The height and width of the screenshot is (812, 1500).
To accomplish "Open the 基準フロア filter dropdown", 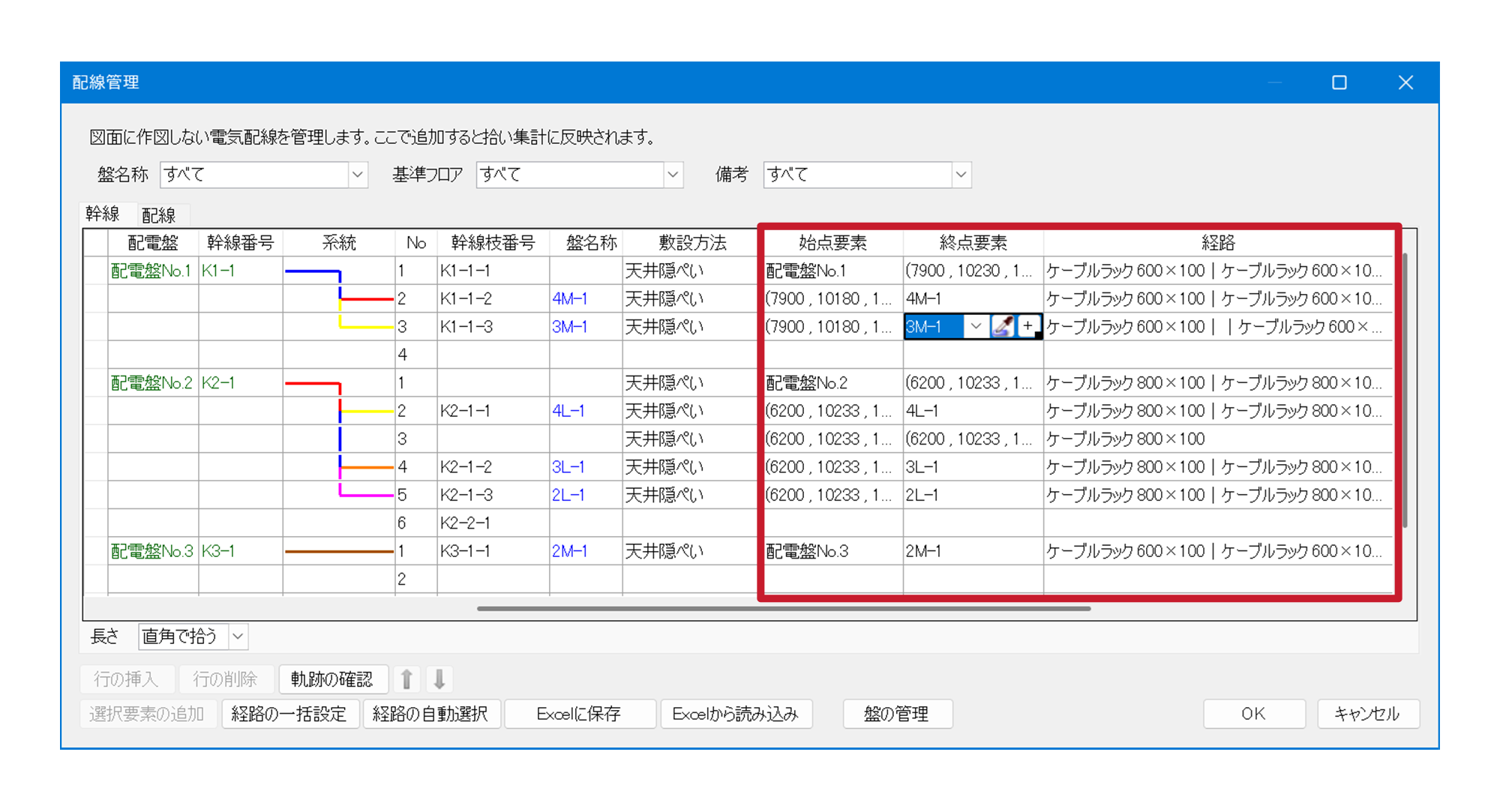I will (x=673, y=175).
